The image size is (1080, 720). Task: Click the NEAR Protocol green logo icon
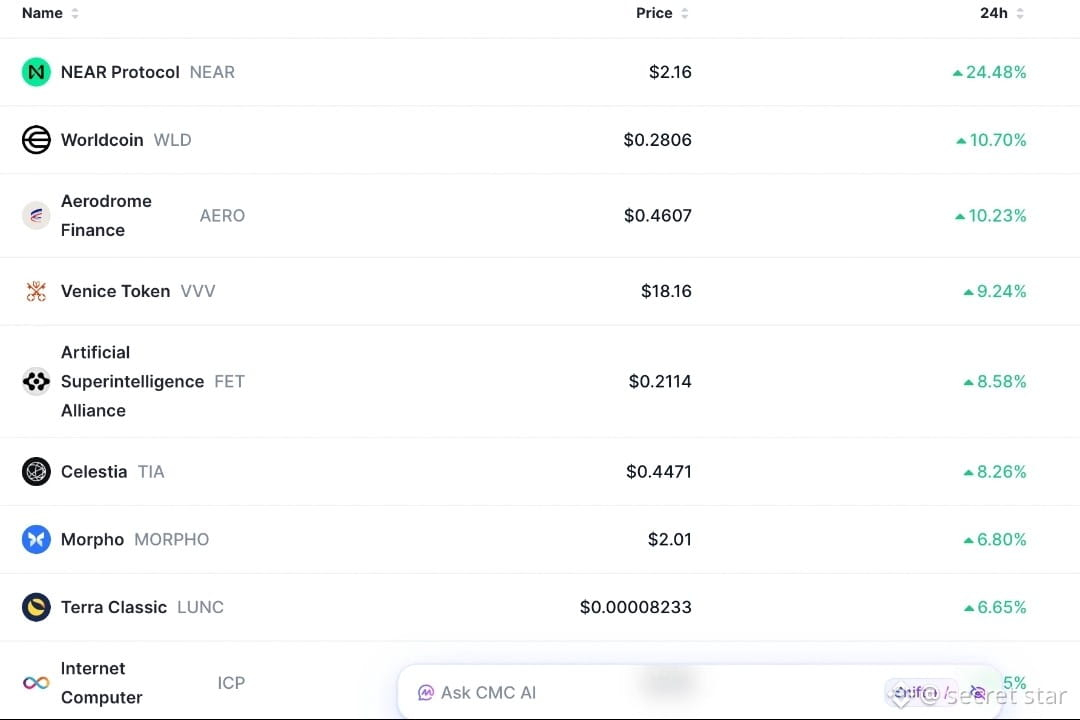(36, 72)
